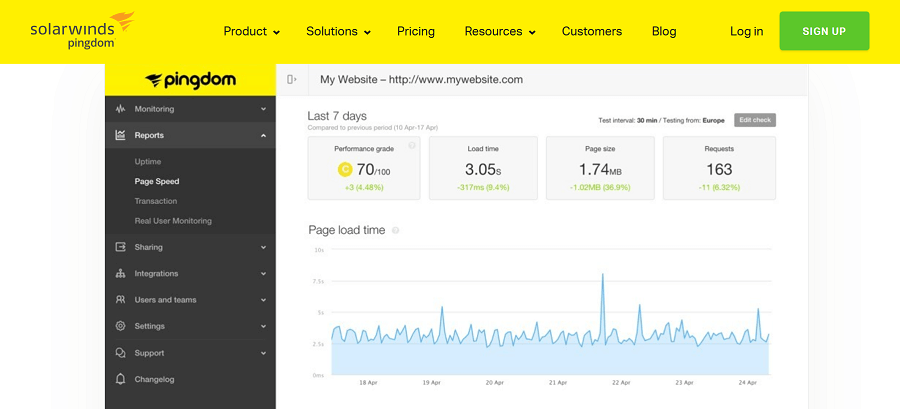Click the Monitoring pulse icon
Viewport: 900px width, 409px height.
[121, 108]
